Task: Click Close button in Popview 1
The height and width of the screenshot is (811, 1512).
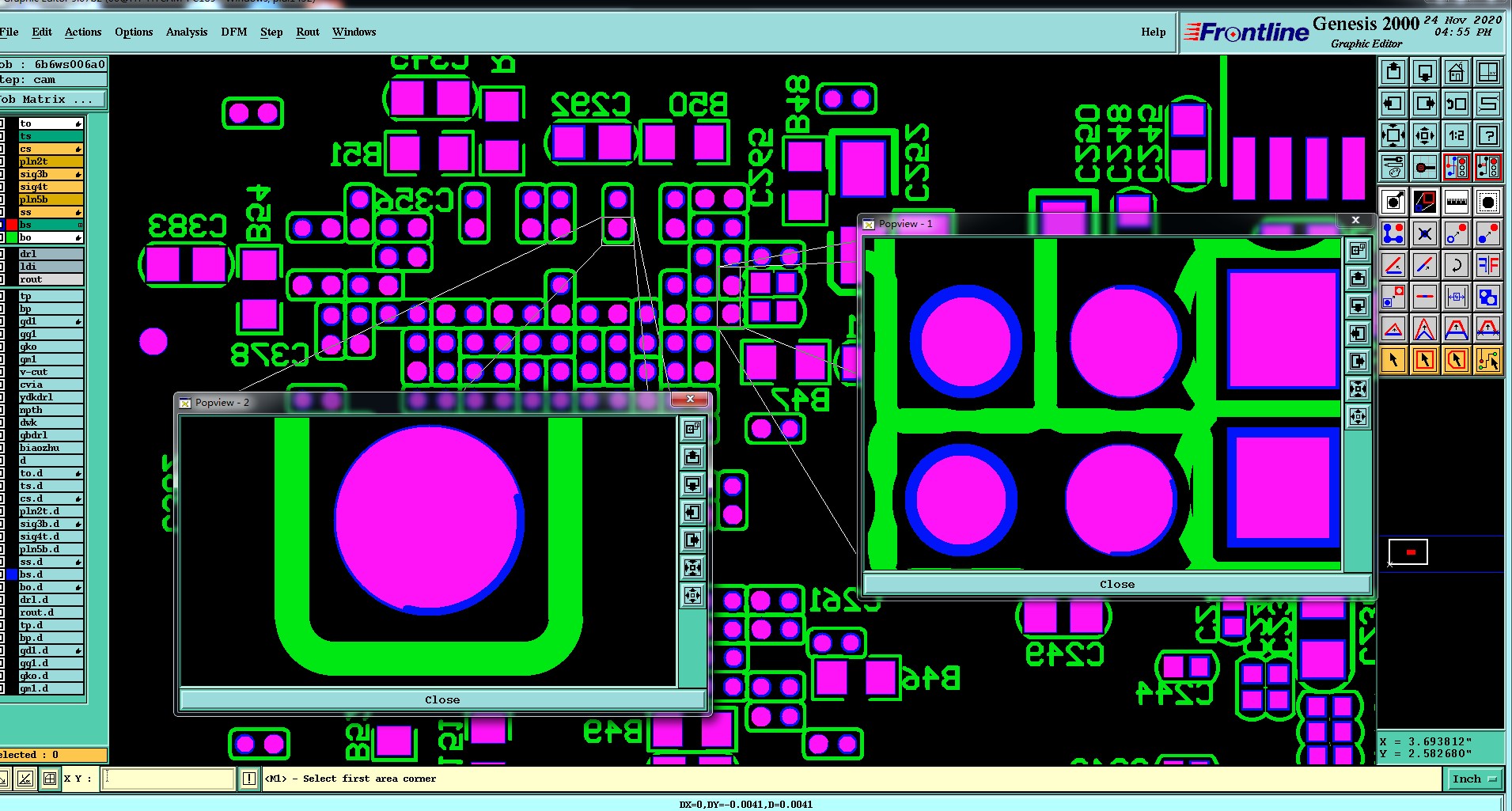Action: pyautogui.click(x=1117, y=584)
